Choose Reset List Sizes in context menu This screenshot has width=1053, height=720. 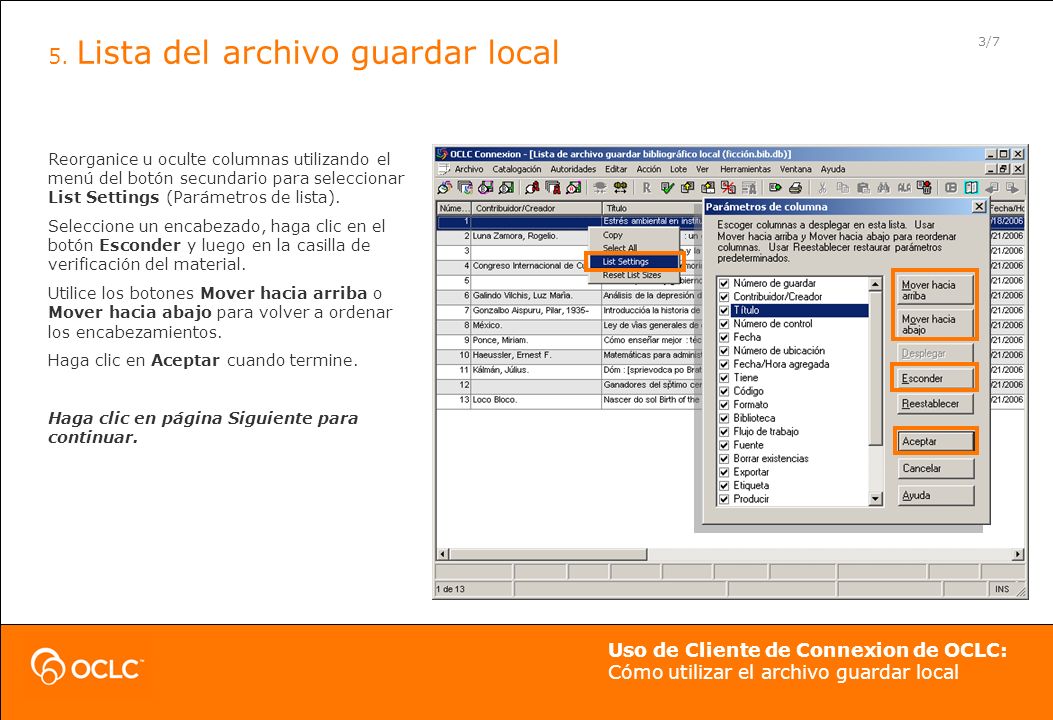pyautogui.click(x=633, y=275)
